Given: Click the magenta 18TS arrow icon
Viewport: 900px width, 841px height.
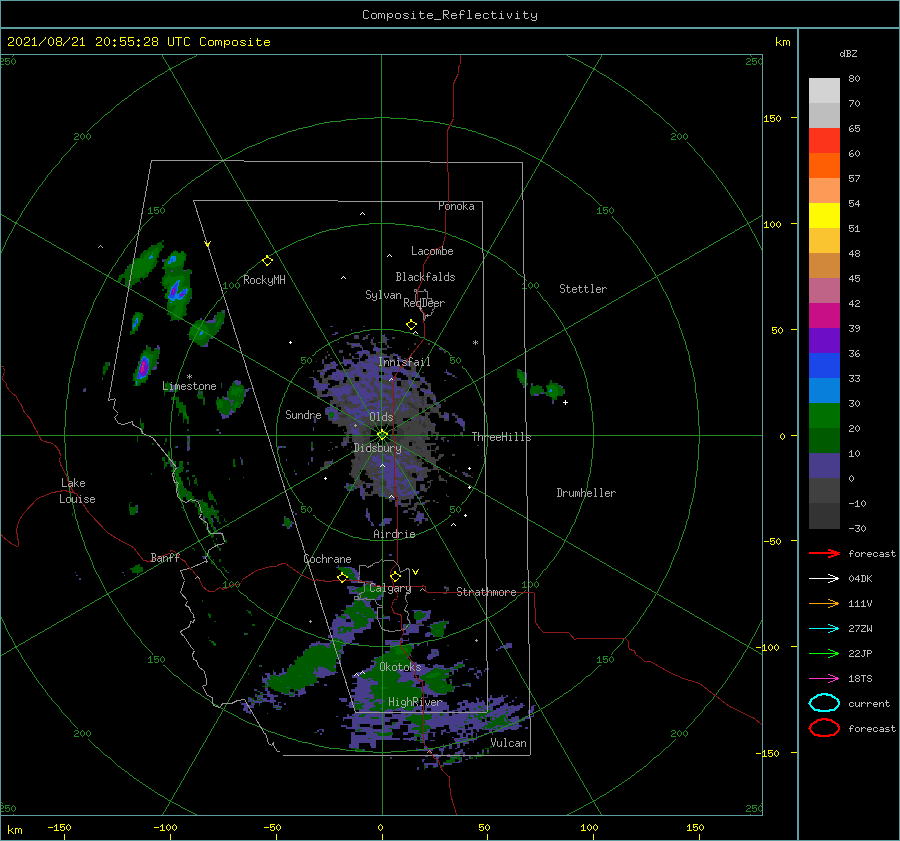Looking at the screenshot, I should (824, 679).
